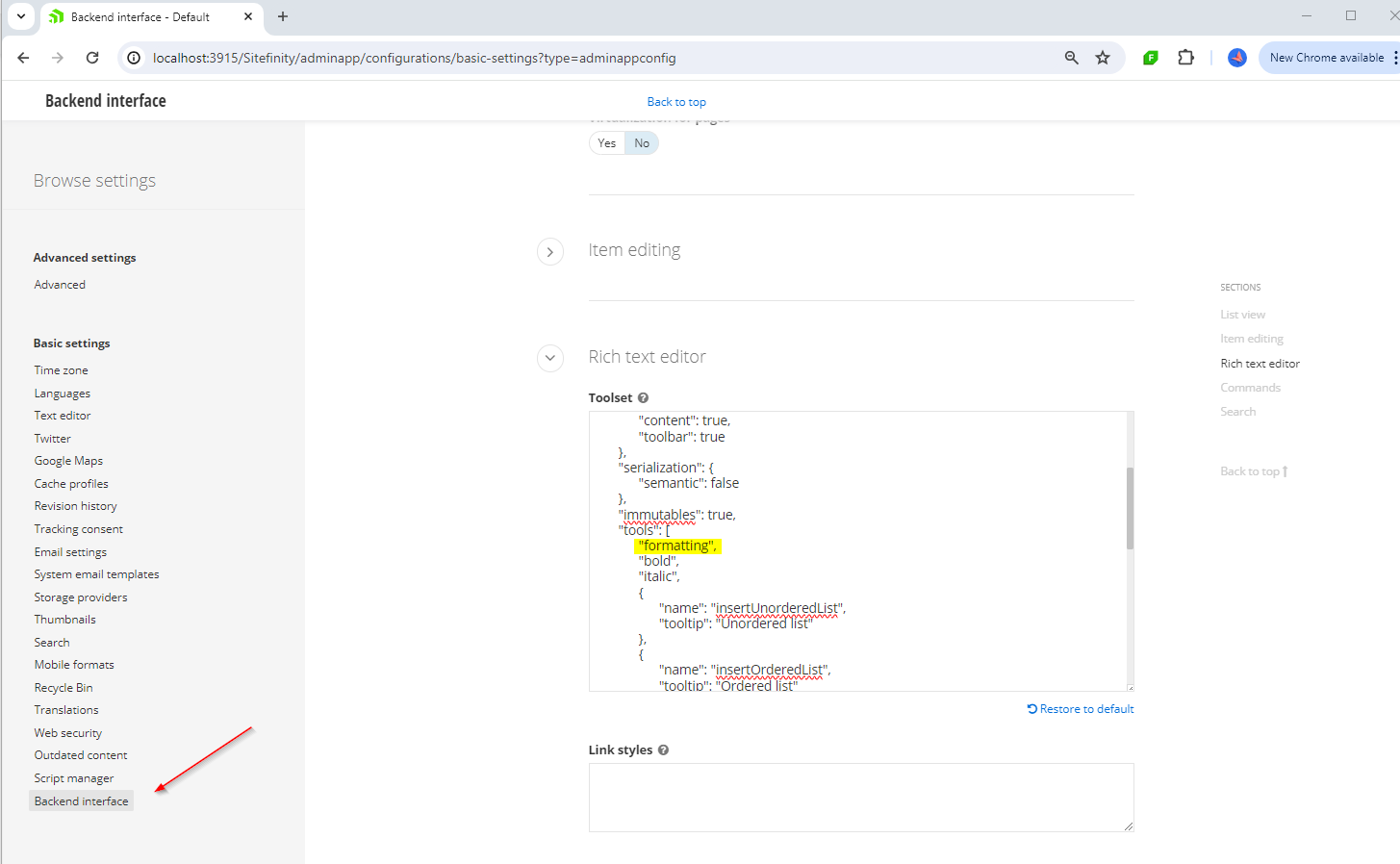Select Text editor in Basic settings sidebar

(62, 415)
